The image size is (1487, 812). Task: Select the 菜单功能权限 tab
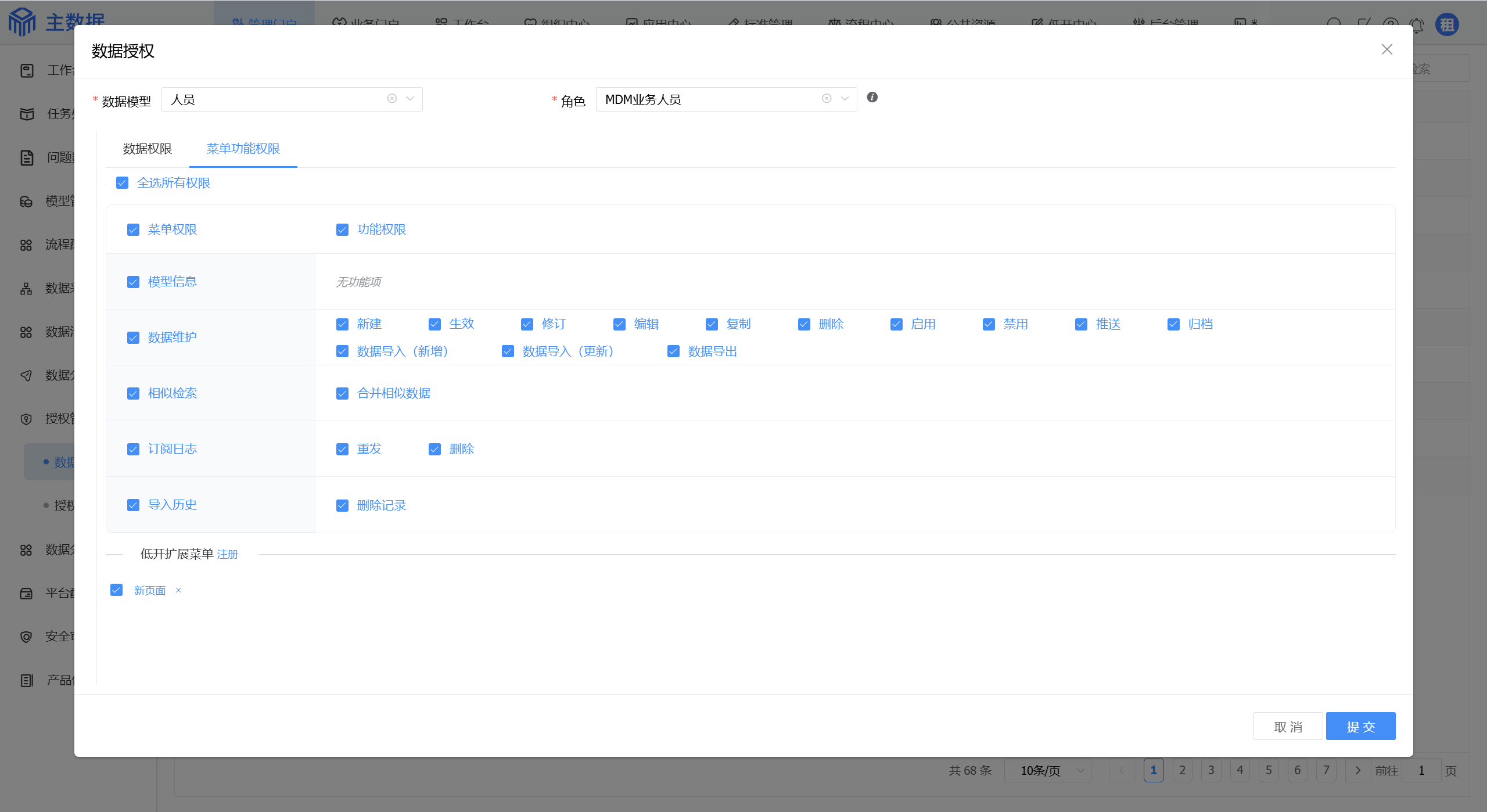243,149
